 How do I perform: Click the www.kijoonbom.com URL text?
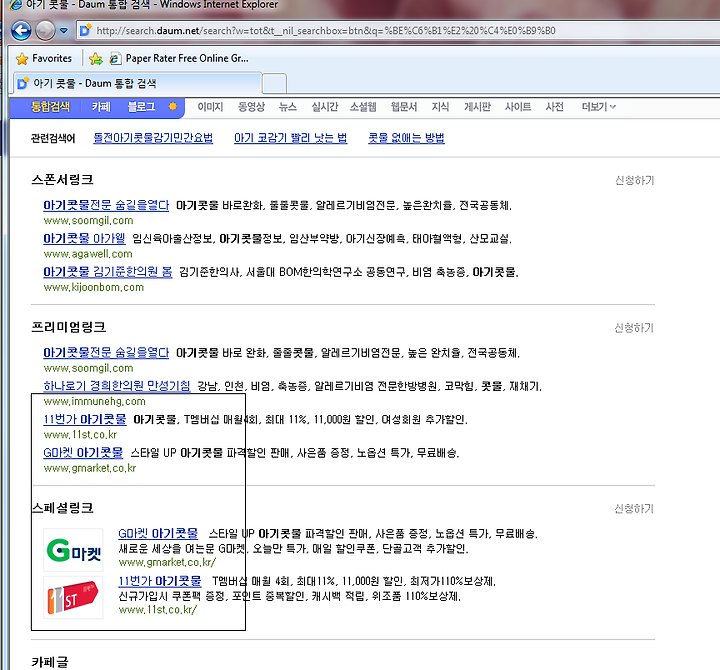tap(94, 287)
